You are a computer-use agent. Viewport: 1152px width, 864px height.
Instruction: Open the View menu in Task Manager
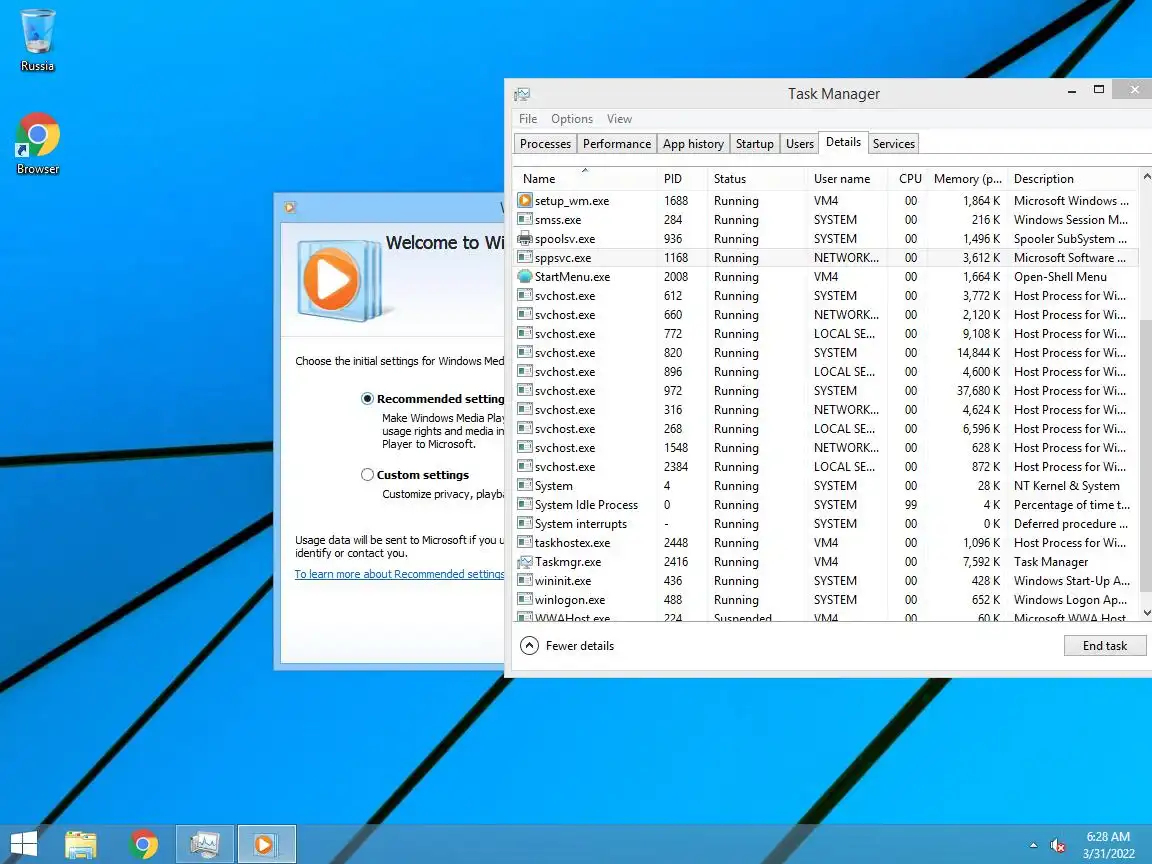[x=619, y=119]
